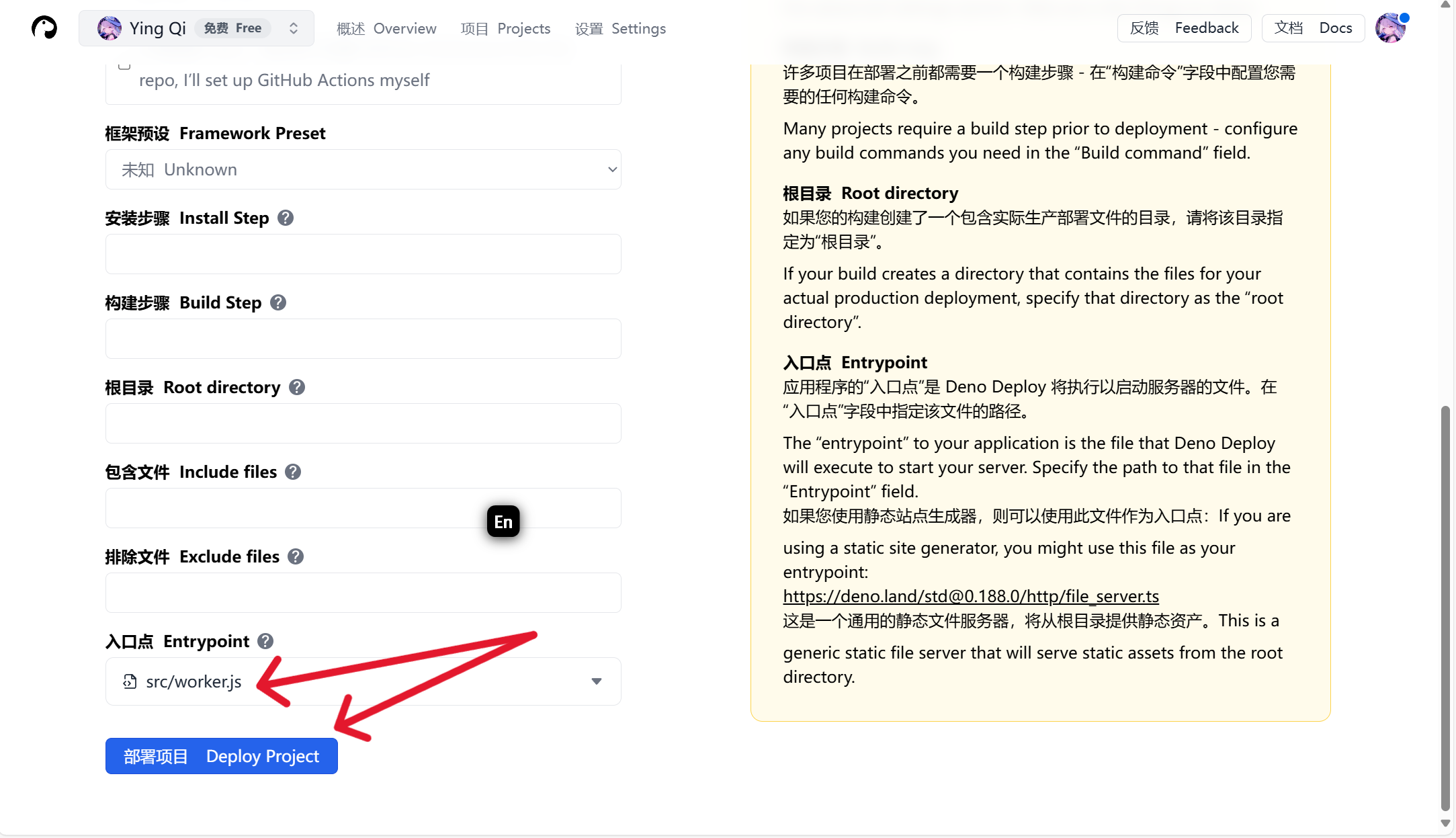The height and width of the screenshot is (838, 1456).
Task: Show help for Root directory
Action: point(297,387)
